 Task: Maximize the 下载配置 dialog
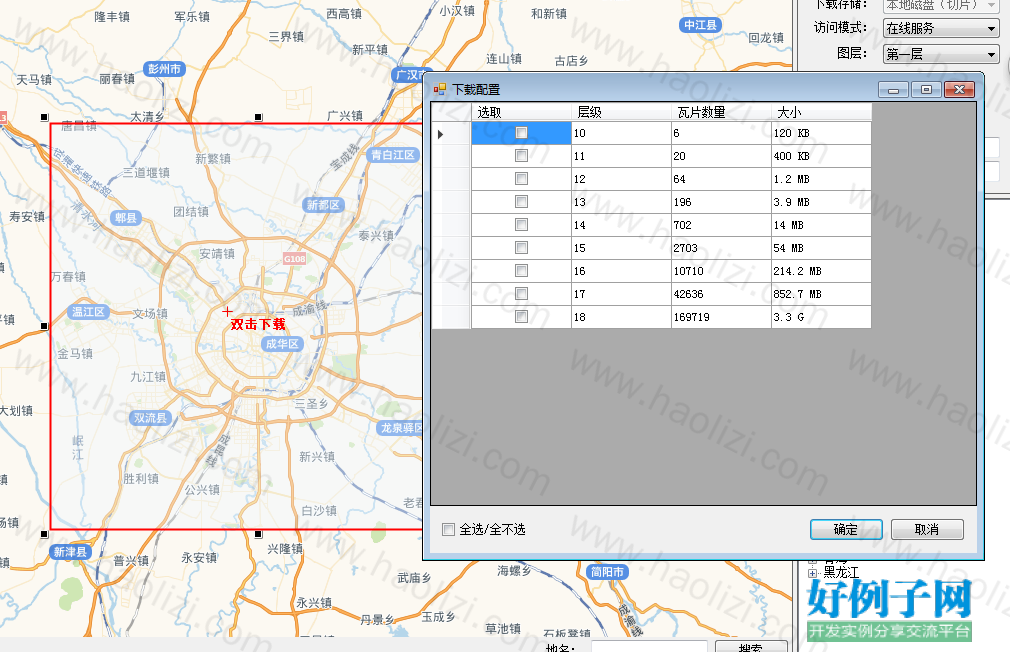click(926, 90)
